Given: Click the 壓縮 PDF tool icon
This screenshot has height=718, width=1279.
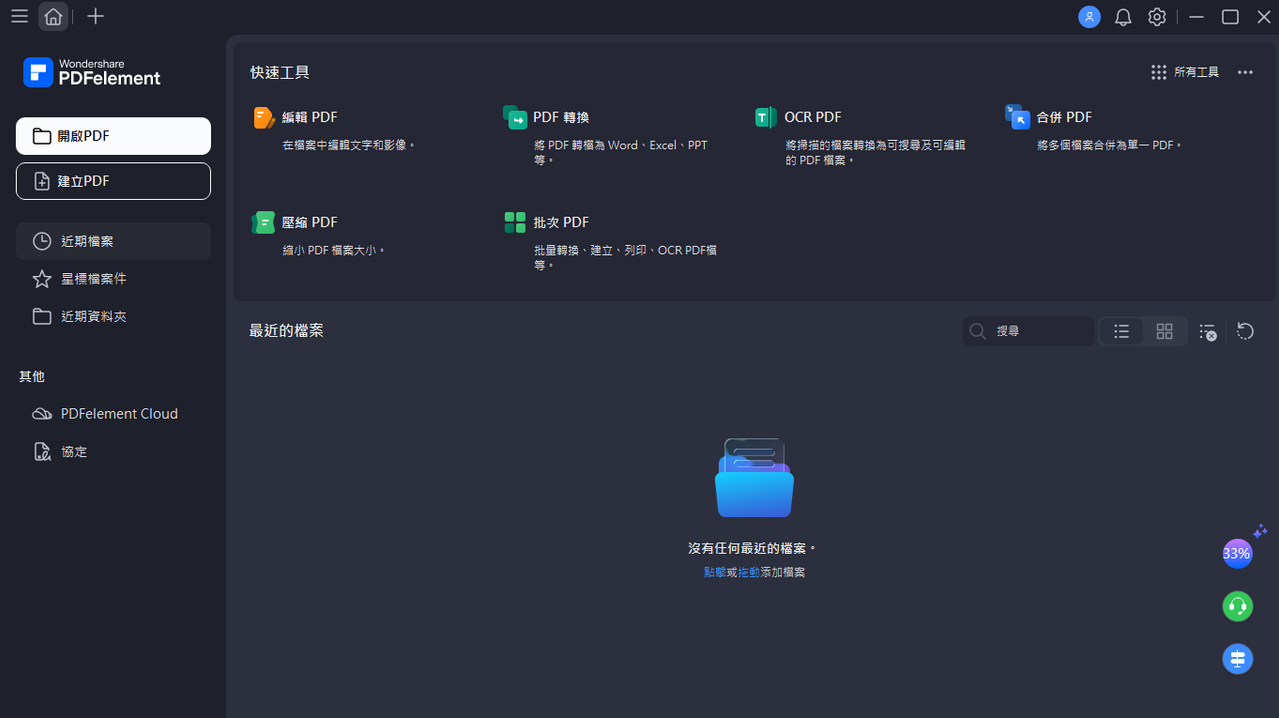Looking at the screenshot, I should [263, 222].
